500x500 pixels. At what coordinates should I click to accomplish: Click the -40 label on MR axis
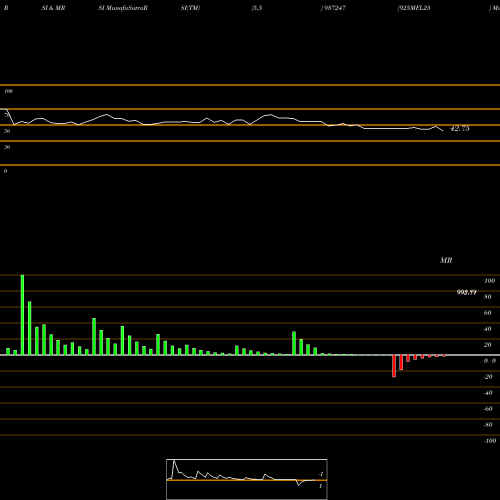click(x=488, y=393)
